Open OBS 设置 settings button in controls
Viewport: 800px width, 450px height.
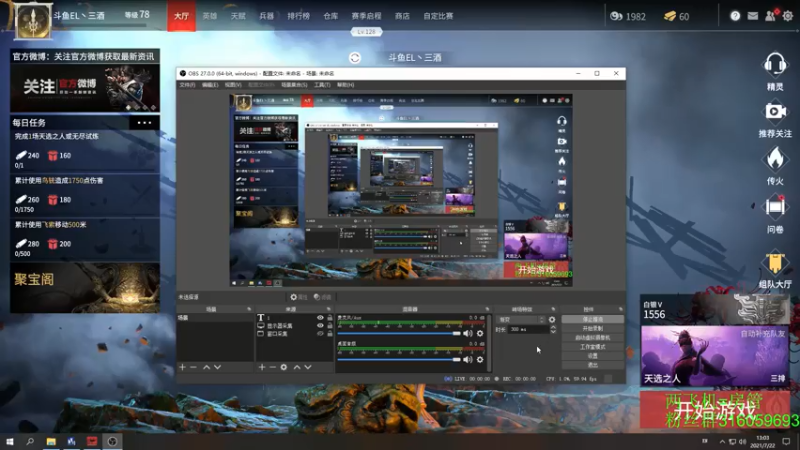592,356
